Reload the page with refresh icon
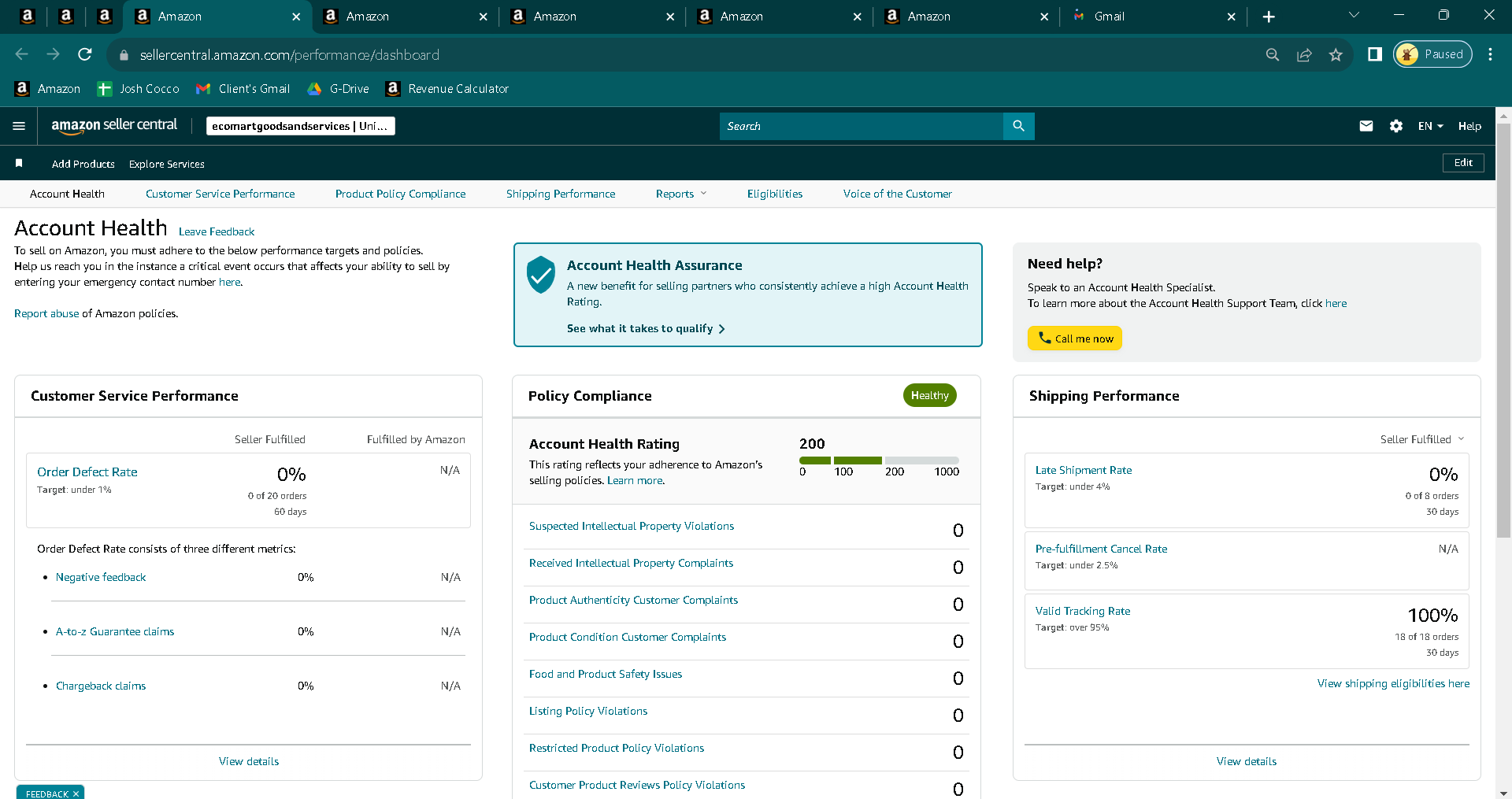 pos(85,54)
